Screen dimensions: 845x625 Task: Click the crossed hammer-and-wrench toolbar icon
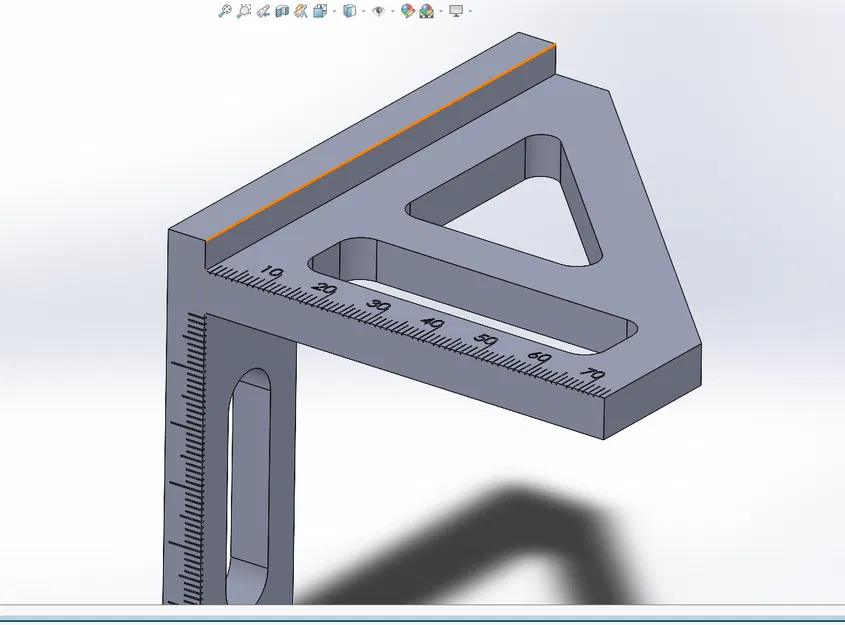point(299,12)
